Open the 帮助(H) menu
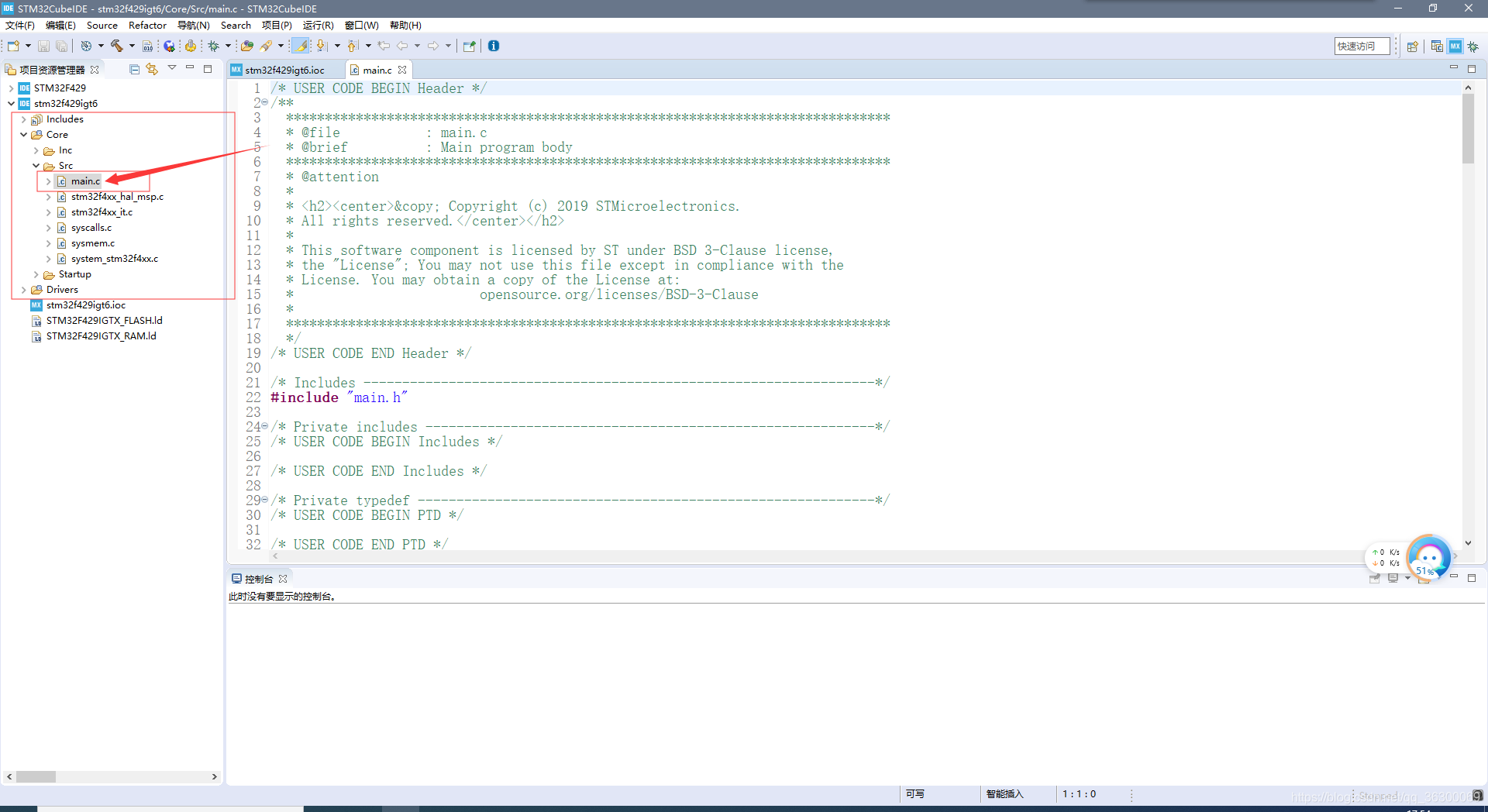Image resolution: width=1488 pixels, height=812 pixels. pos(405,26)
